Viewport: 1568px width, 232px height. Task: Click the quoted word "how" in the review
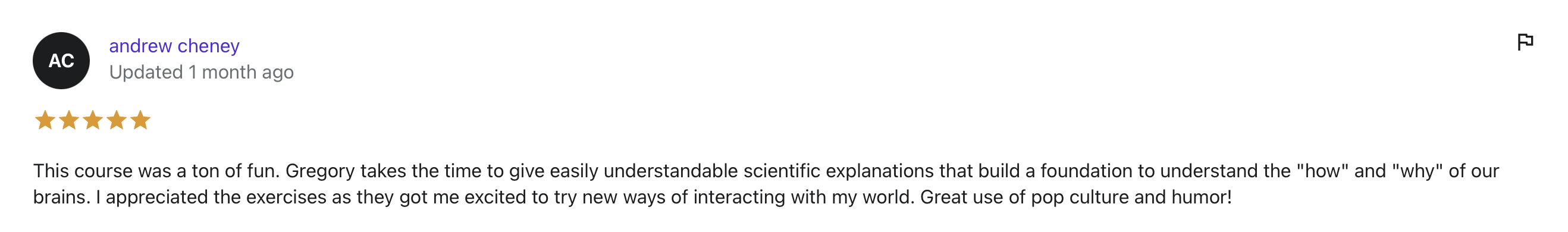click(1323, 171)
